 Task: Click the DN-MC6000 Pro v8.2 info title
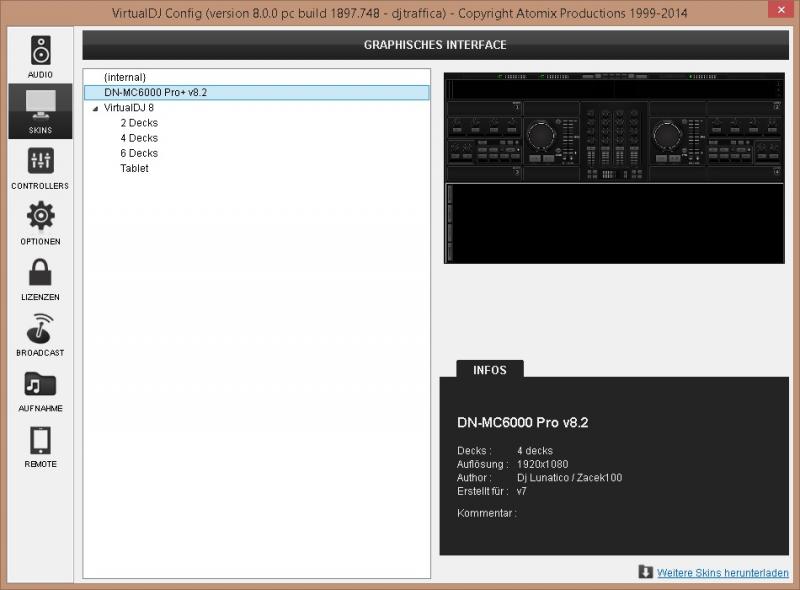[522, 423]
